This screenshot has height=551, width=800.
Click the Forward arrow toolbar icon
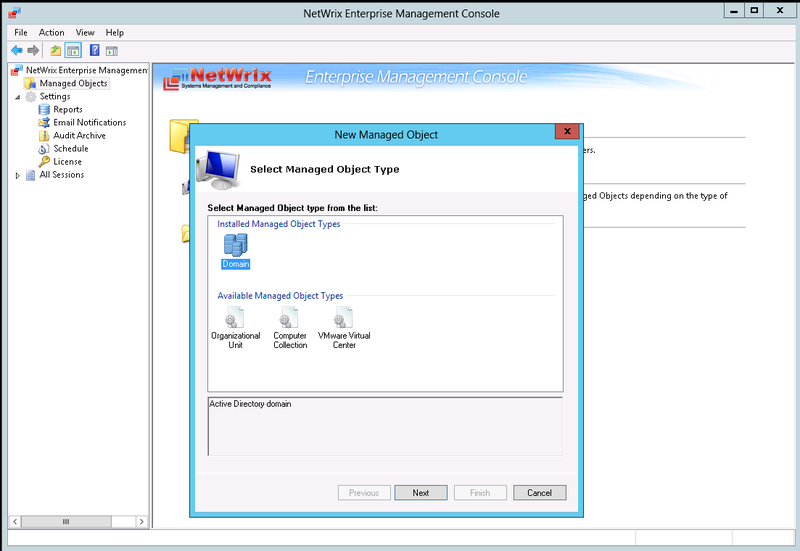[33, 51]
